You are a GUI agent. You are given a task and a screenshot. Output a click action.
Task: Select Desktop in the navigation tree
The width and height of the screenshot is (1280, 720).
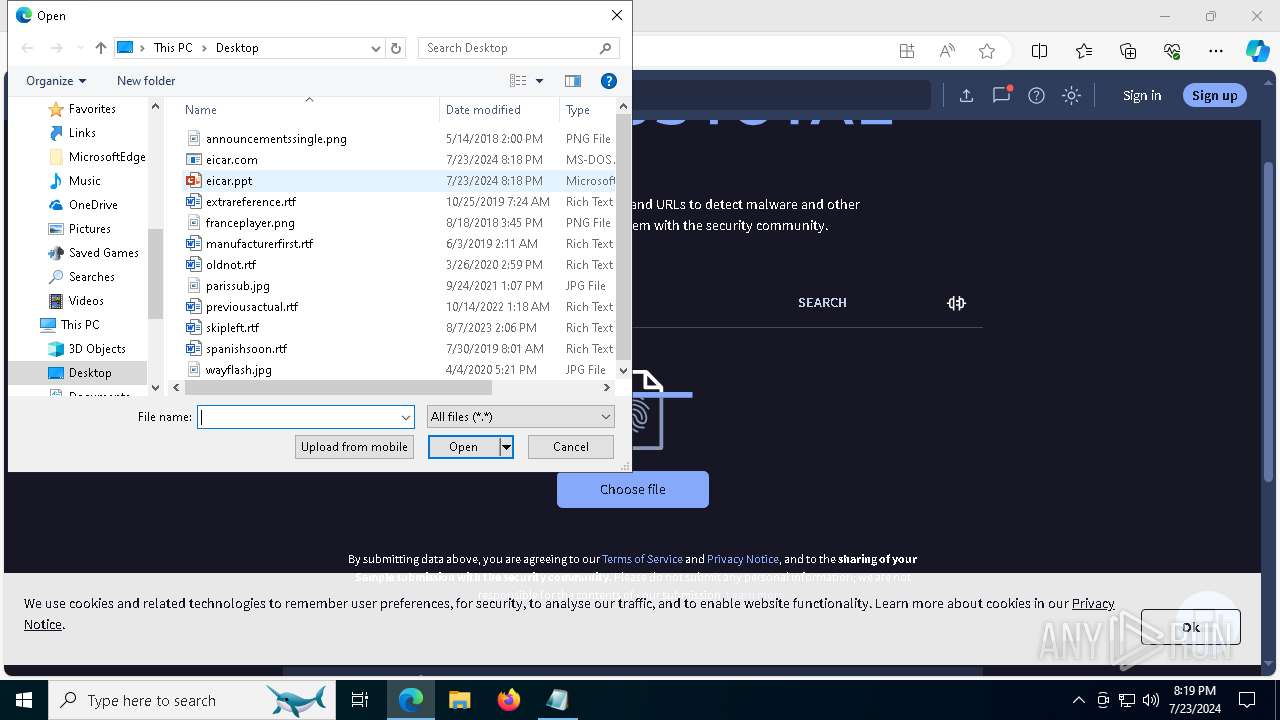pyautogui.click(x=90, y=373)
